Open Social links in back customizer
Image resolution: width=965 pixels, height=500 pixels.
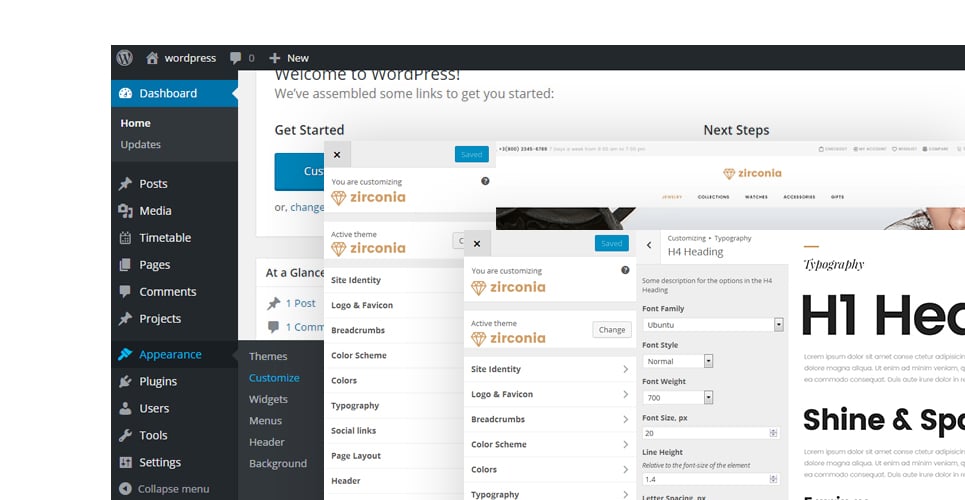394,430
